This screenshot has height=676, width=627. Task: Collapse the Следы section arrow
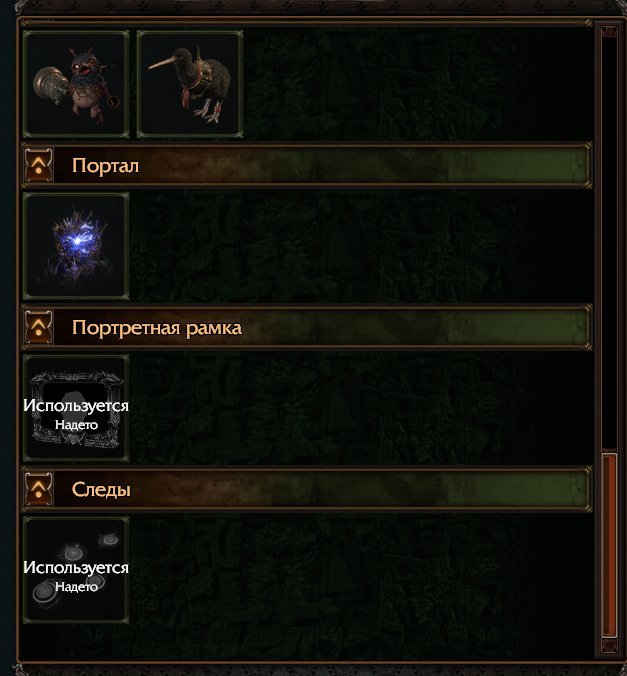point(39,489)
